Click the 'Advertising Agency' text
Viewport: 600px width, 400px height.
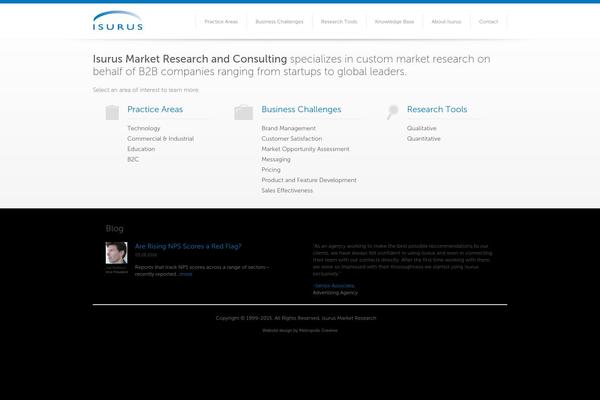pos(335,292)
